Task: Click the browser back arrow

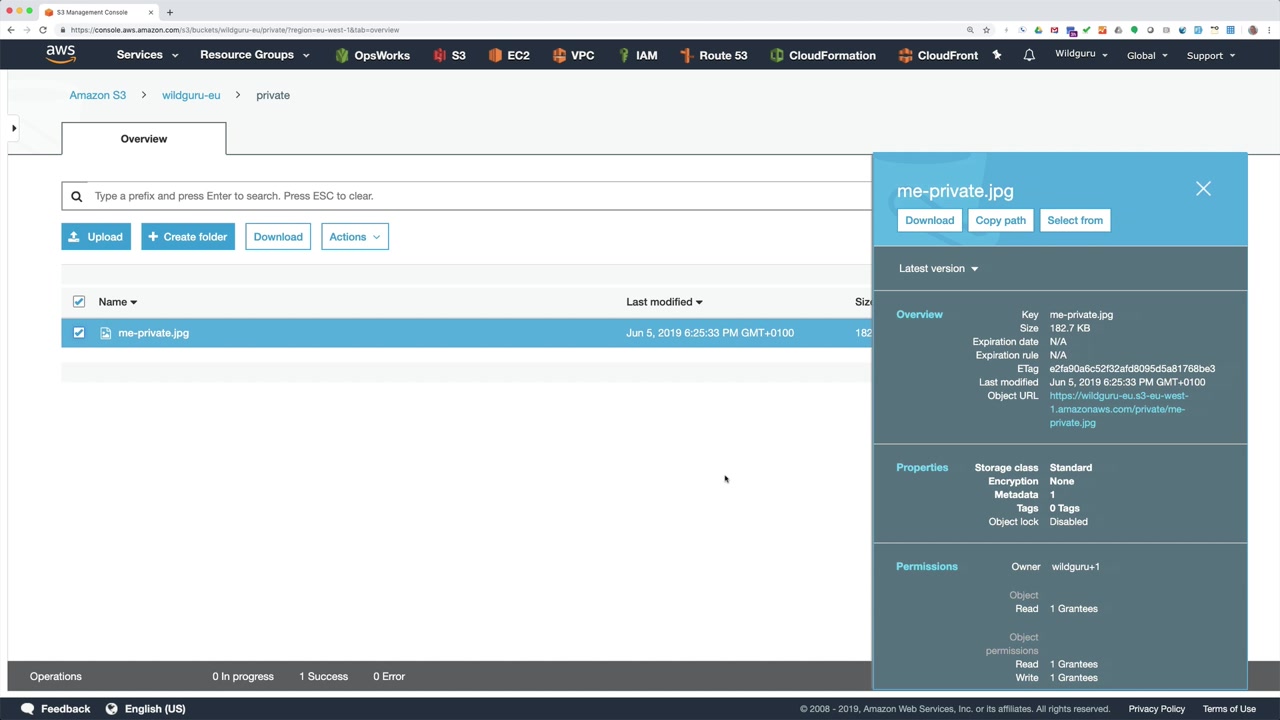Action: (11, 30)
